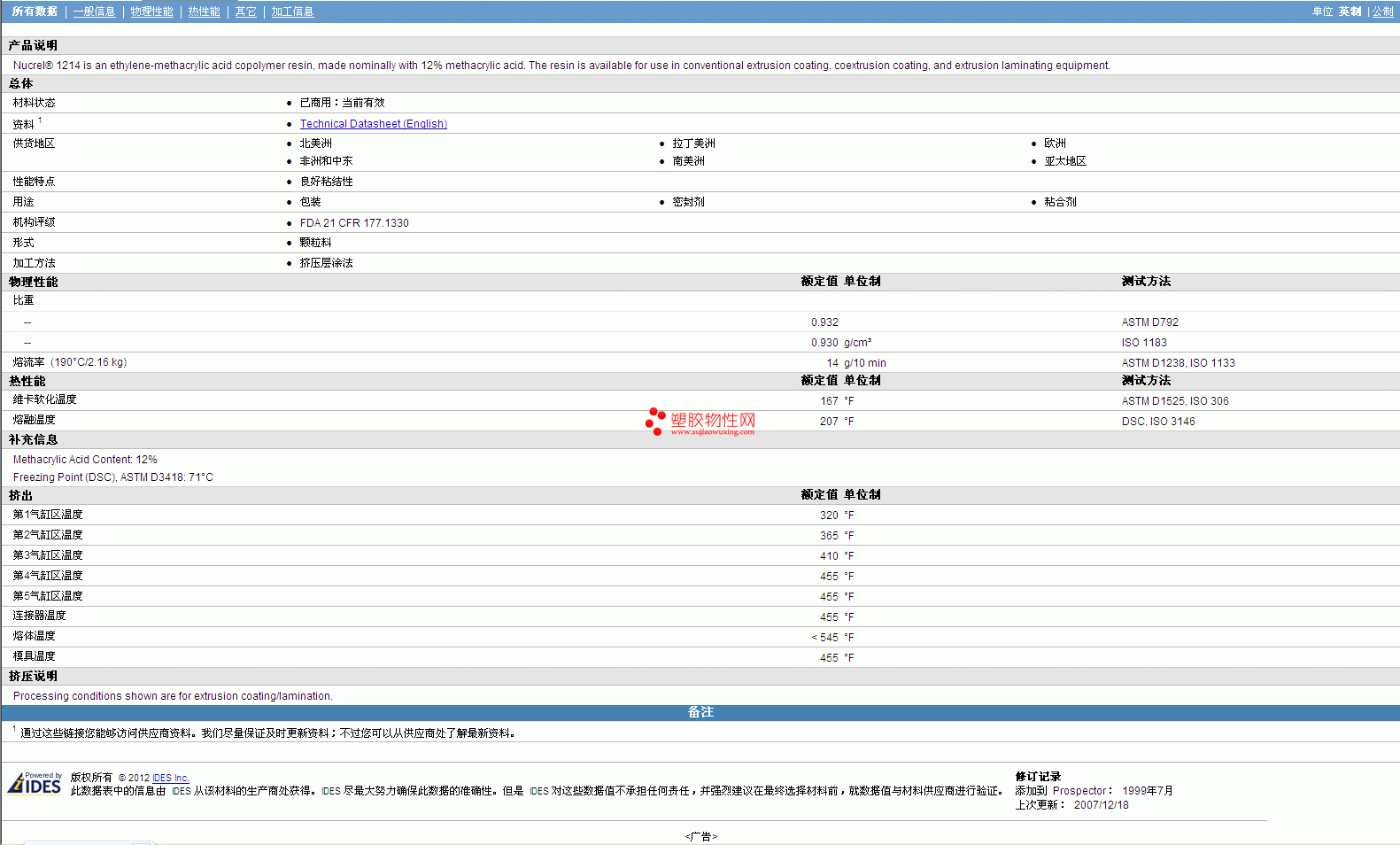The image size is (1400, 845).
Task: Click the <广告> label at page bottom
Action: pyautogui.click(x=700, y=836)
